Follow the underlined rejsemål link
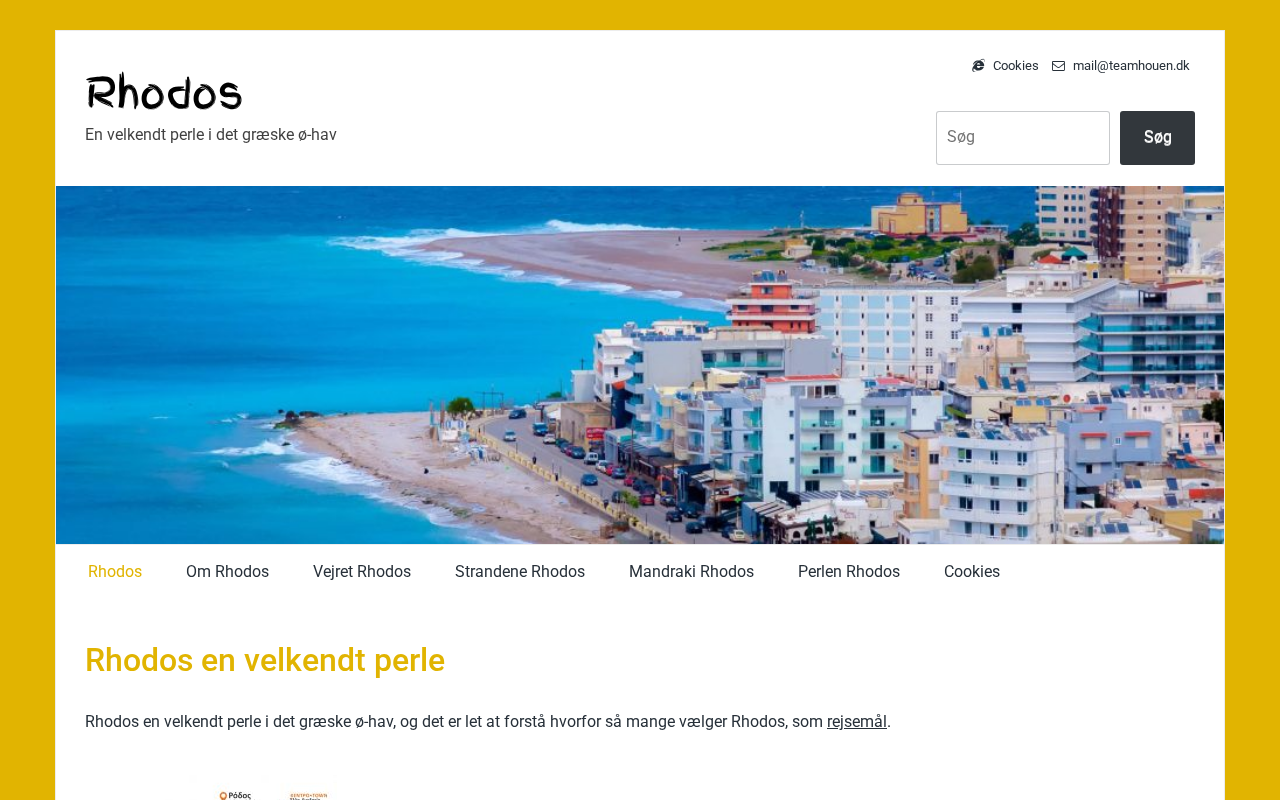Viewport: 1280px width, 800px height. (x=857, y=722)
